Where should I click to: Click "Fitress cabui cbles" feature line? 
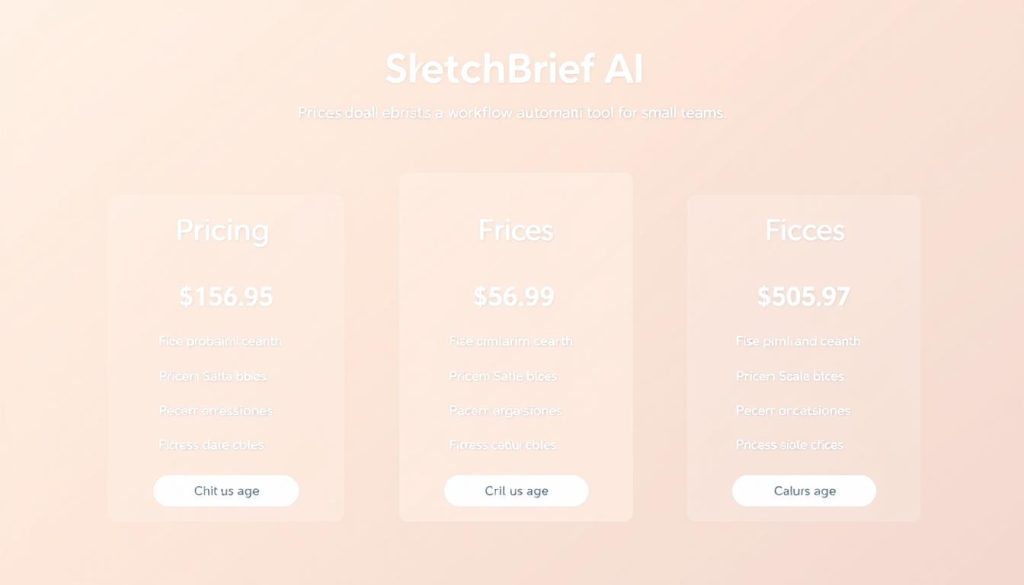click(x=503, y=444)
